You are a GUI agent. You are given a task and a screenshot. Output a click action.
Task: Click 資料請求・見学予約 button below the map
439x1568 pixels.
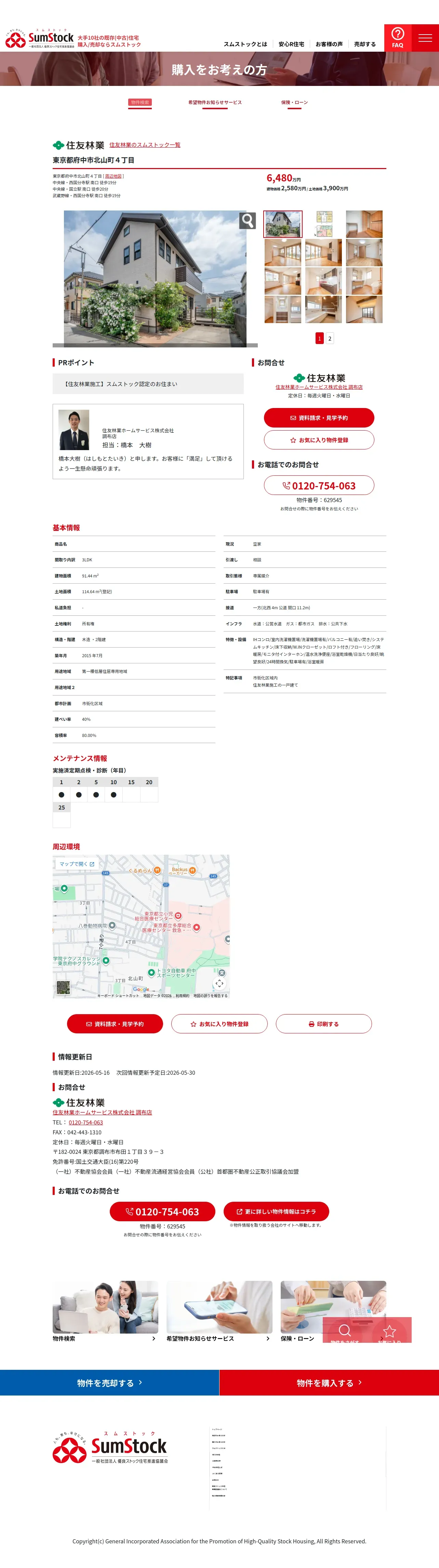[115, 1024]
